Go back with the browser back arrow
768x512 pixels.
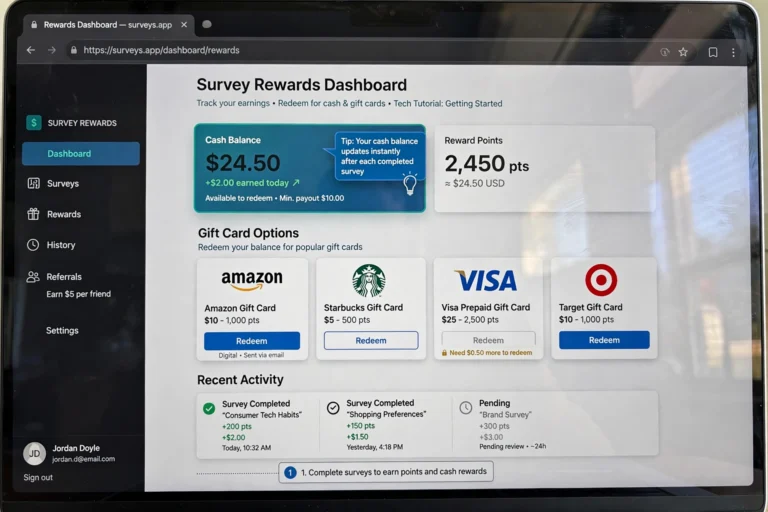click(x=31, y=50)
